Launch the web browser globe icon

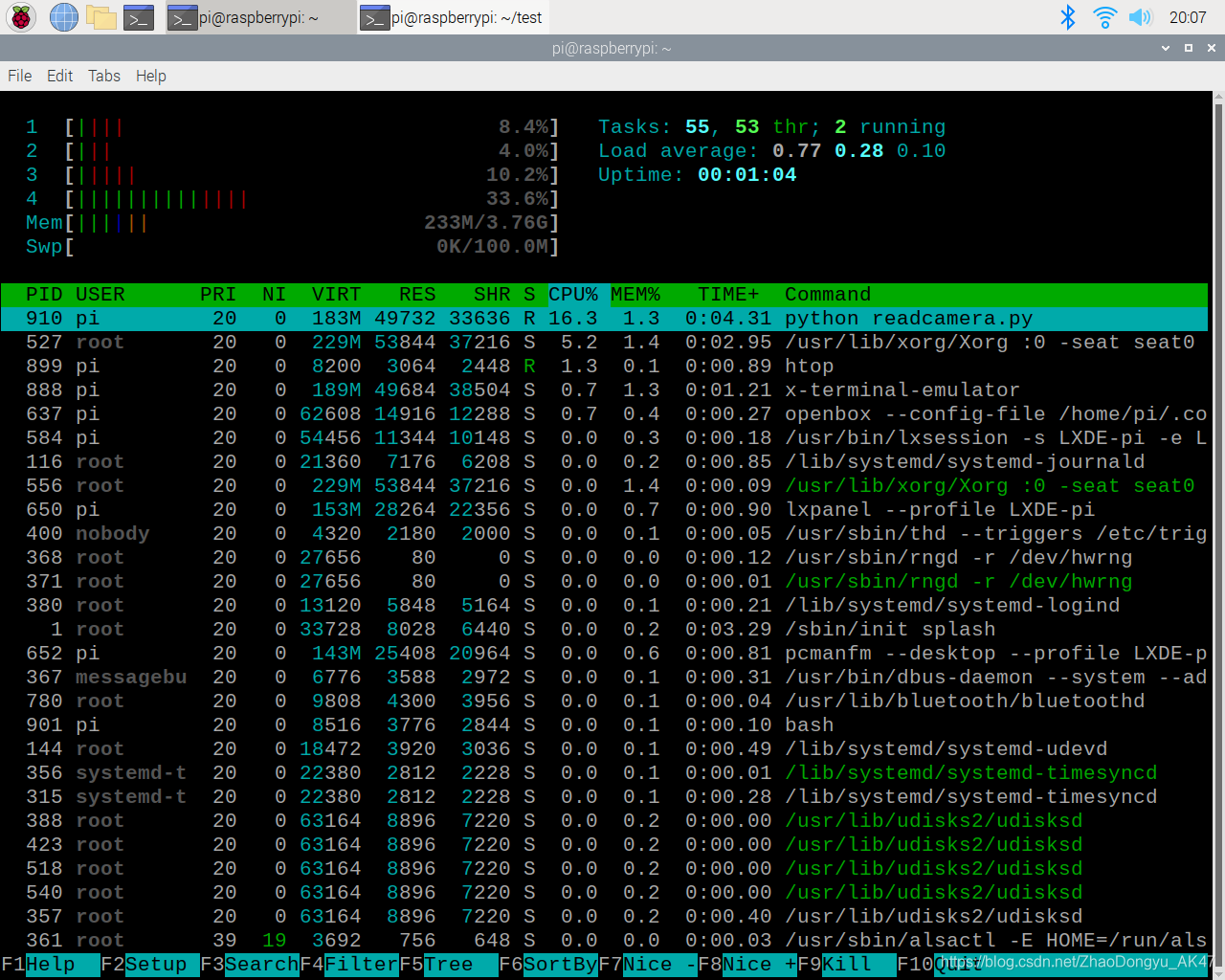pyautogui.click(x=64, y=16)
